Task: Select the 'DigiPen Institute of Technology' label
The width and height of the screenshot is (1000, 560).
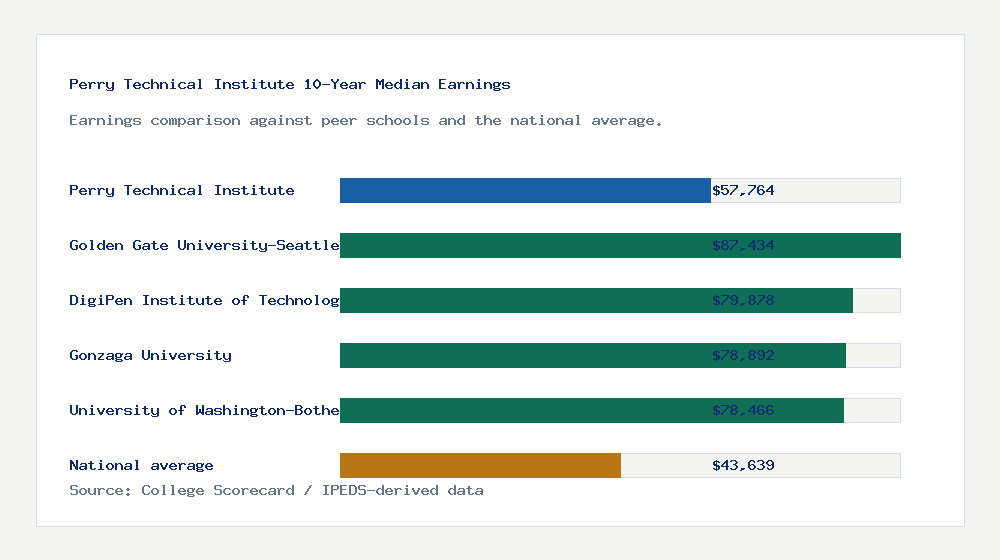Action: pos(204,300)
